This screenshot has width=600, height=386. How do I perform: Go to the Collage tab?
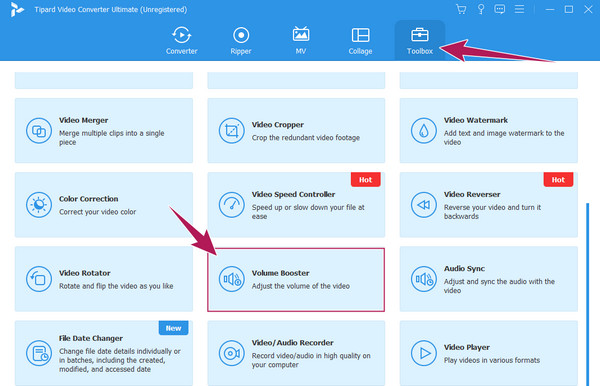360,41
